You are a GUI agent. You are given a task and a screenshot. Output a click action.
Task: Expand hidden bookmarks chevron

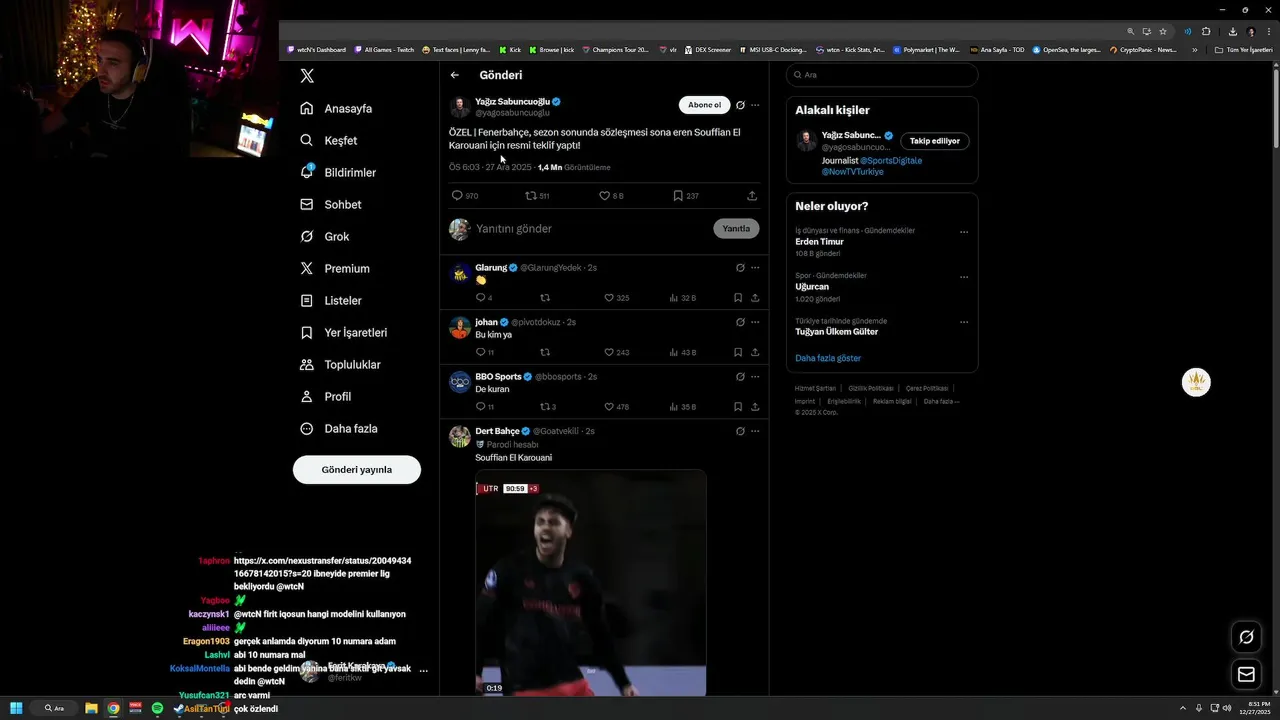[x=1194, y=49]
